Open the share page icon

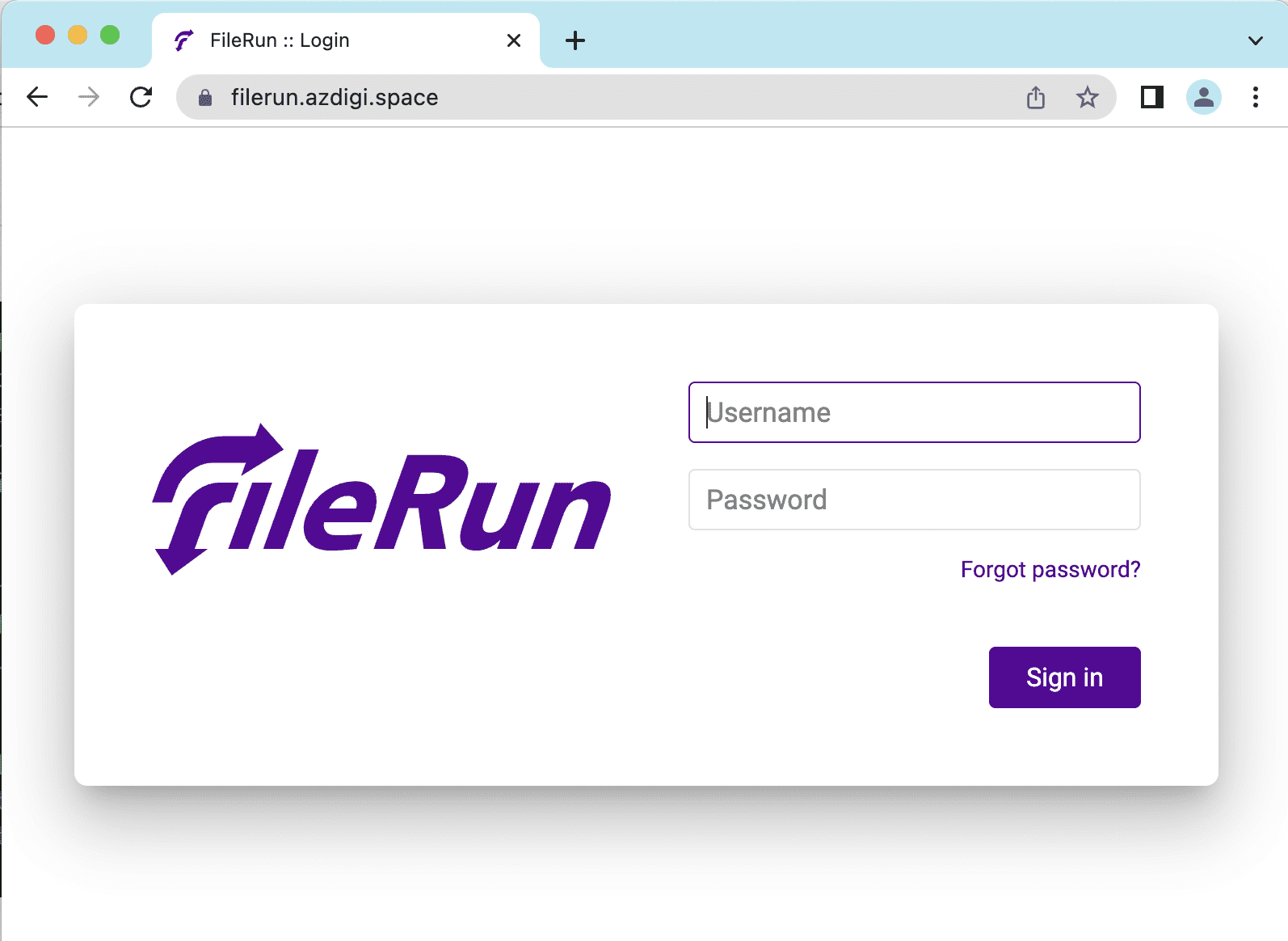[1036, 97]
